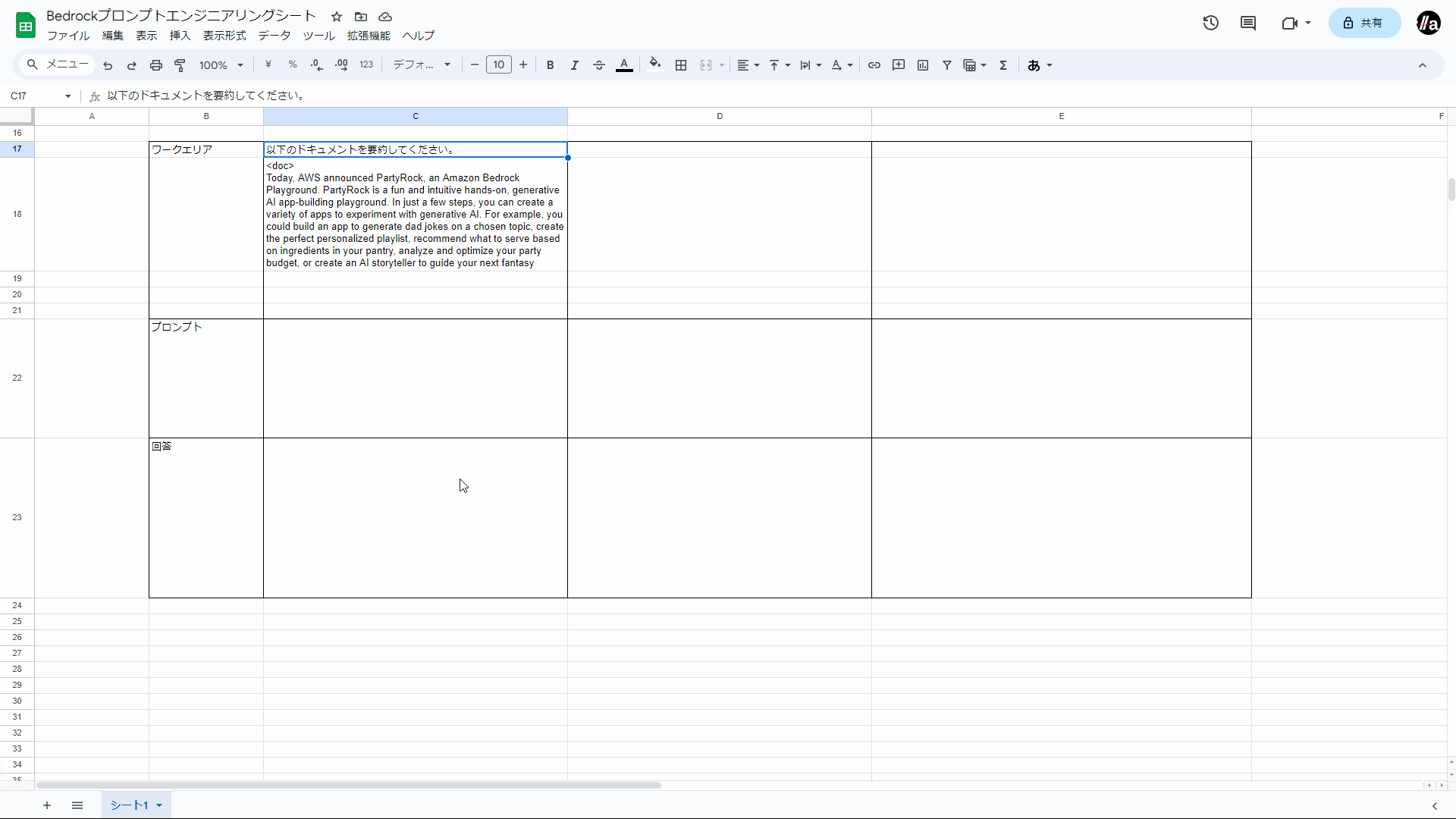Screen dimensions: 1456x819
Task: Toggle italic formatting
Action: 575,65
